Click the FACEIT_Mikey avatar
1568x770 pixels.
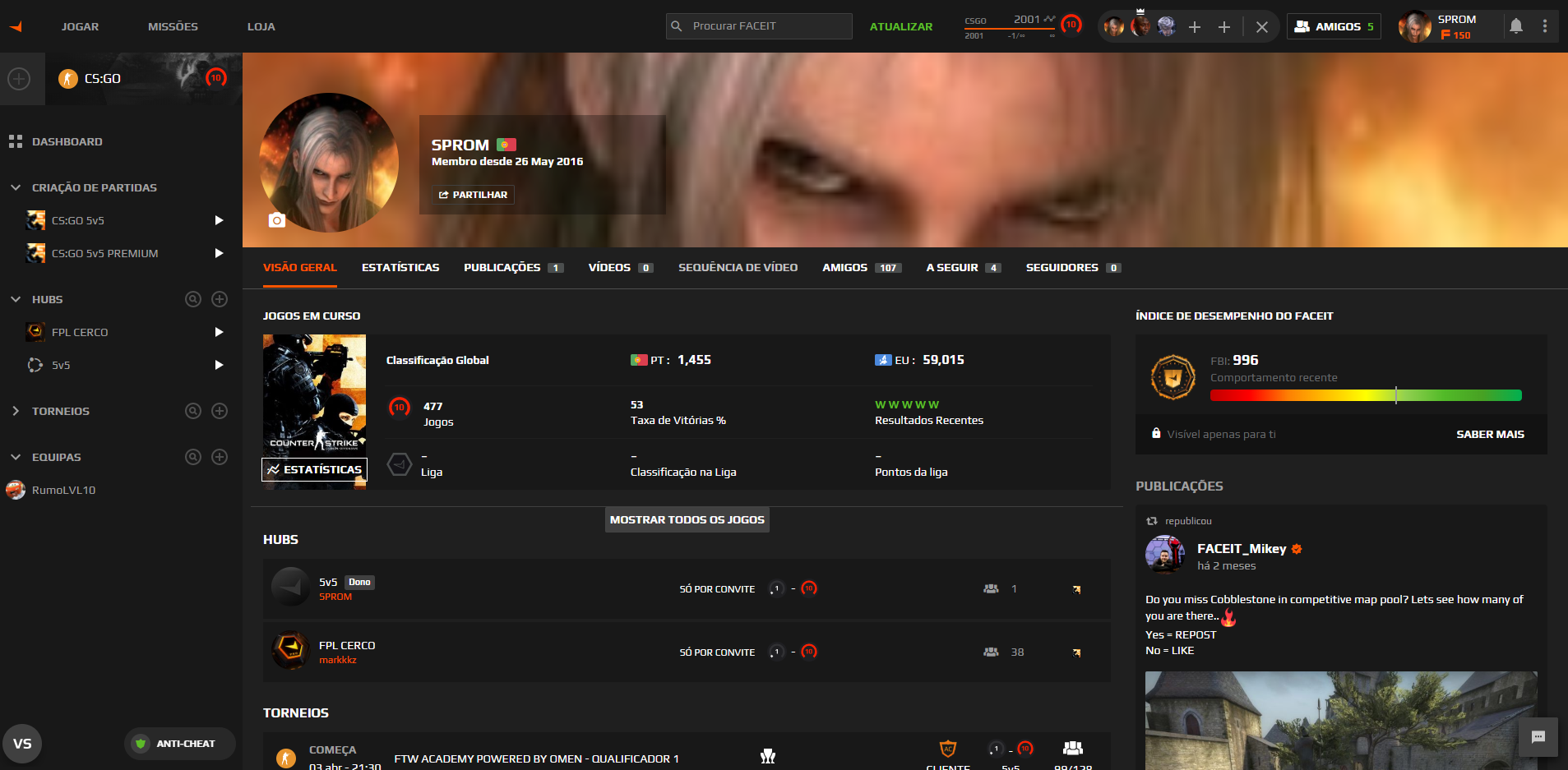[x=1164, y=555]
